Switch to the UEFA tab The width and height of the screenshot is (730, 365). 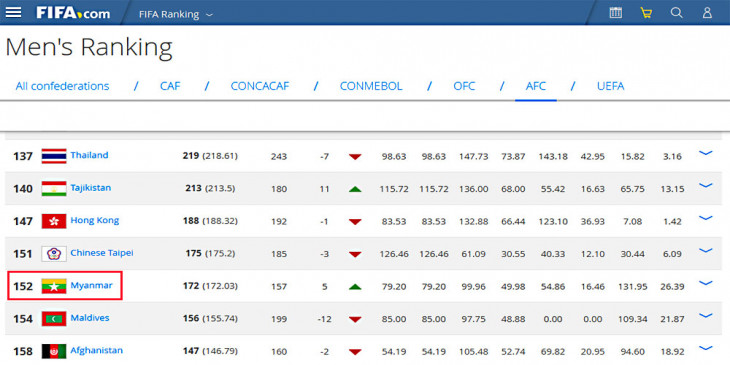[610, 86]
